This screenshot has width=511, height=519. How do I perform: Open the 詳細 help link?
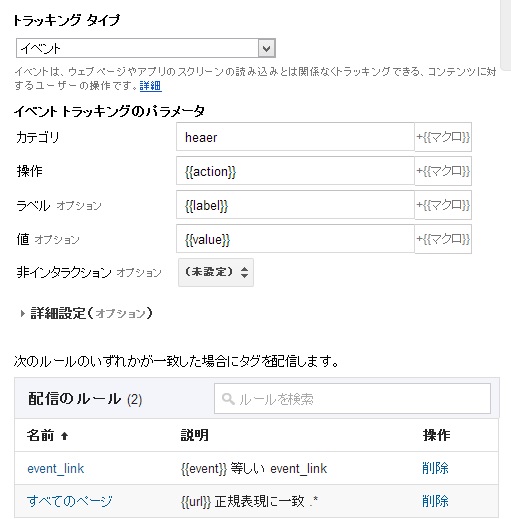click(150, 86)
